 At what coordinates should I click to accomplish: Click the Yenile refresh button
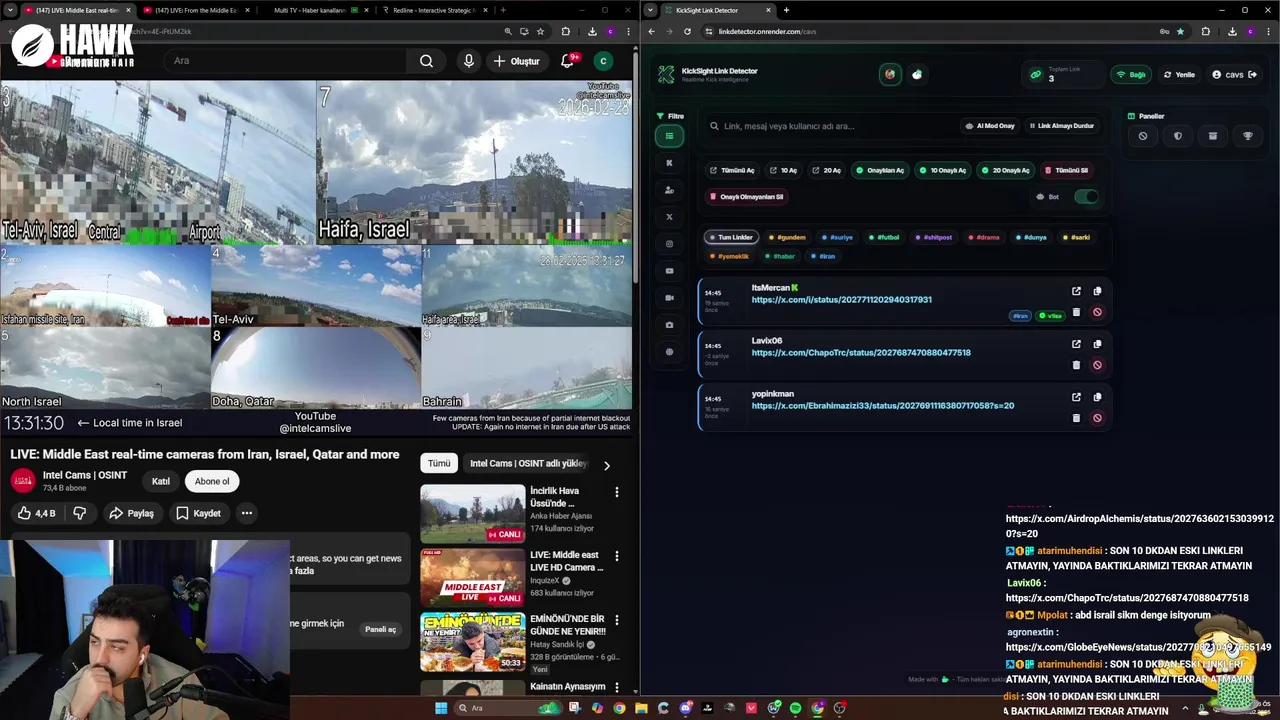coord(1179,75)
